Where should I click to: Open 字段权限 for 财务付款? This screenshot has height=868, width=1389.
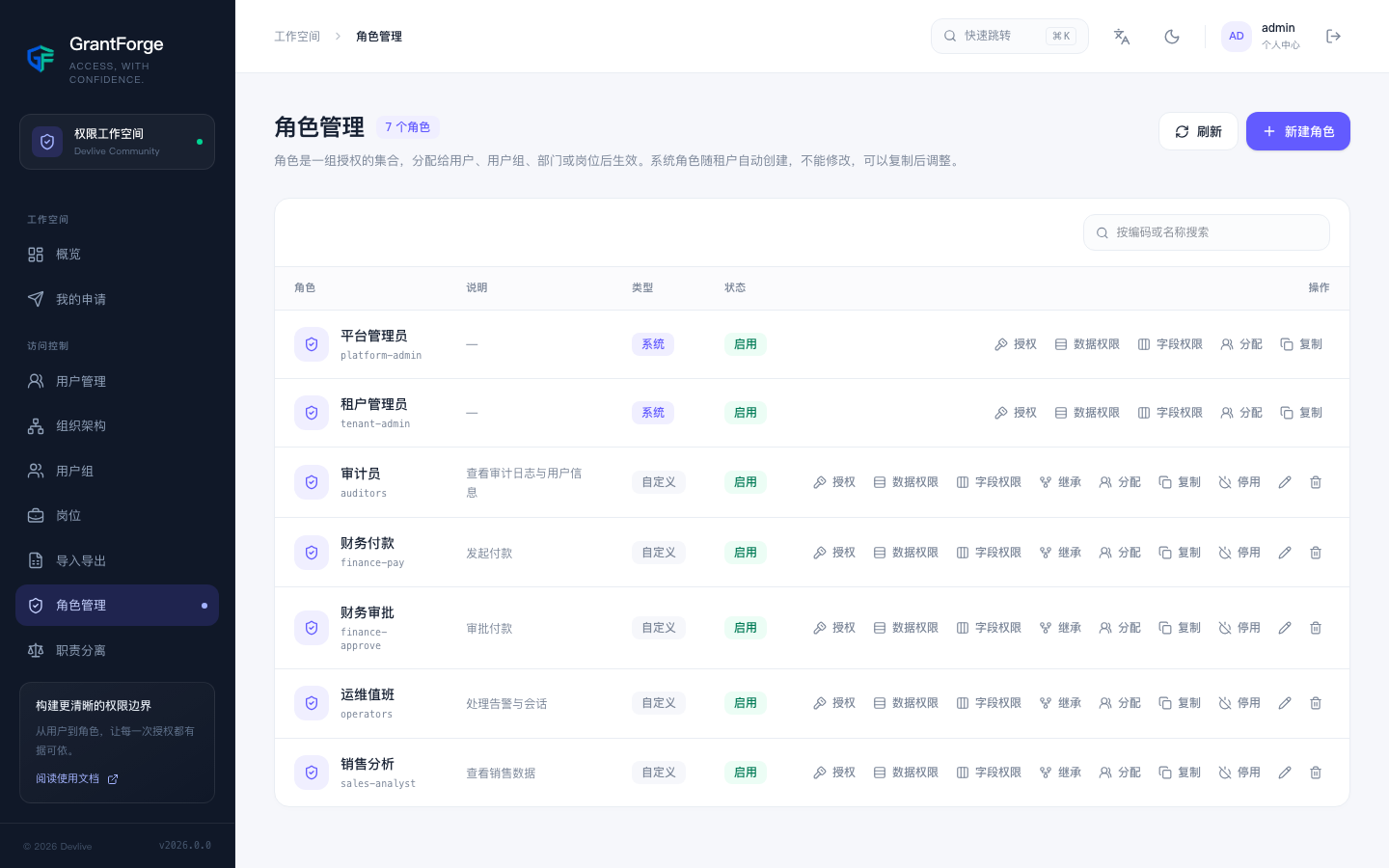(989, 553)
